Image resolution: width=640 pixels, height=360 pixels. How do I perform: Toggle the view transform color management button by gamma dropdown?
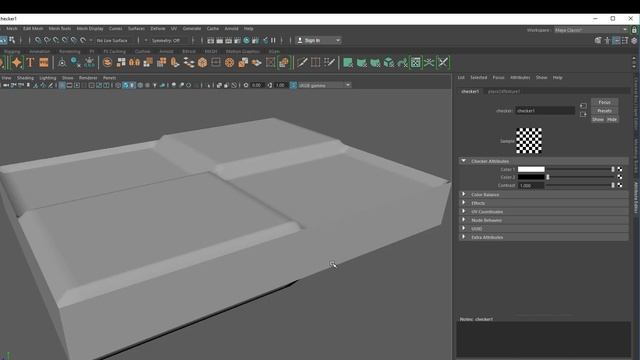pos(293,85)
